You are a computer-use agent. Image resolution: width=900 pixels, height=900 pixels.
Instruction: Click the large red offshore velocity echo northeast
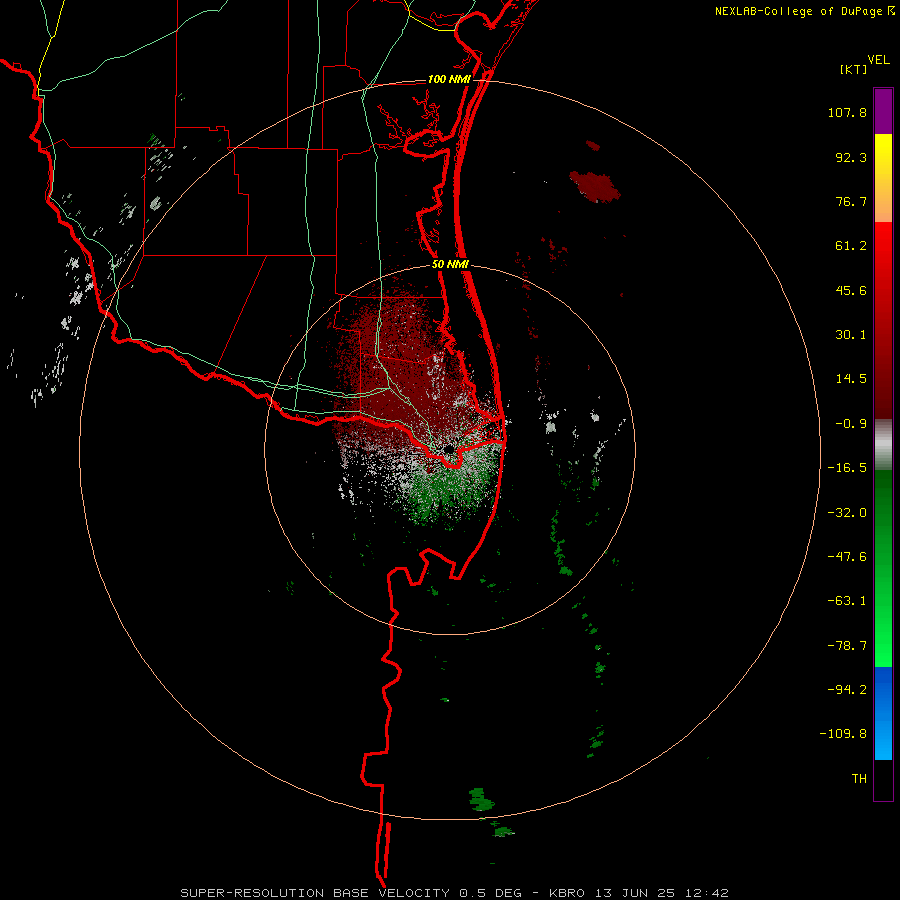(x=595, y=187)
